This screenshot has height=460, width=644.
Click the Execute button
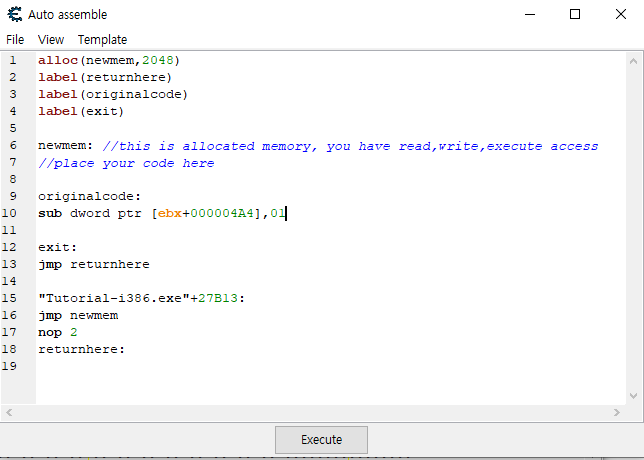click(x=321, y=439)
